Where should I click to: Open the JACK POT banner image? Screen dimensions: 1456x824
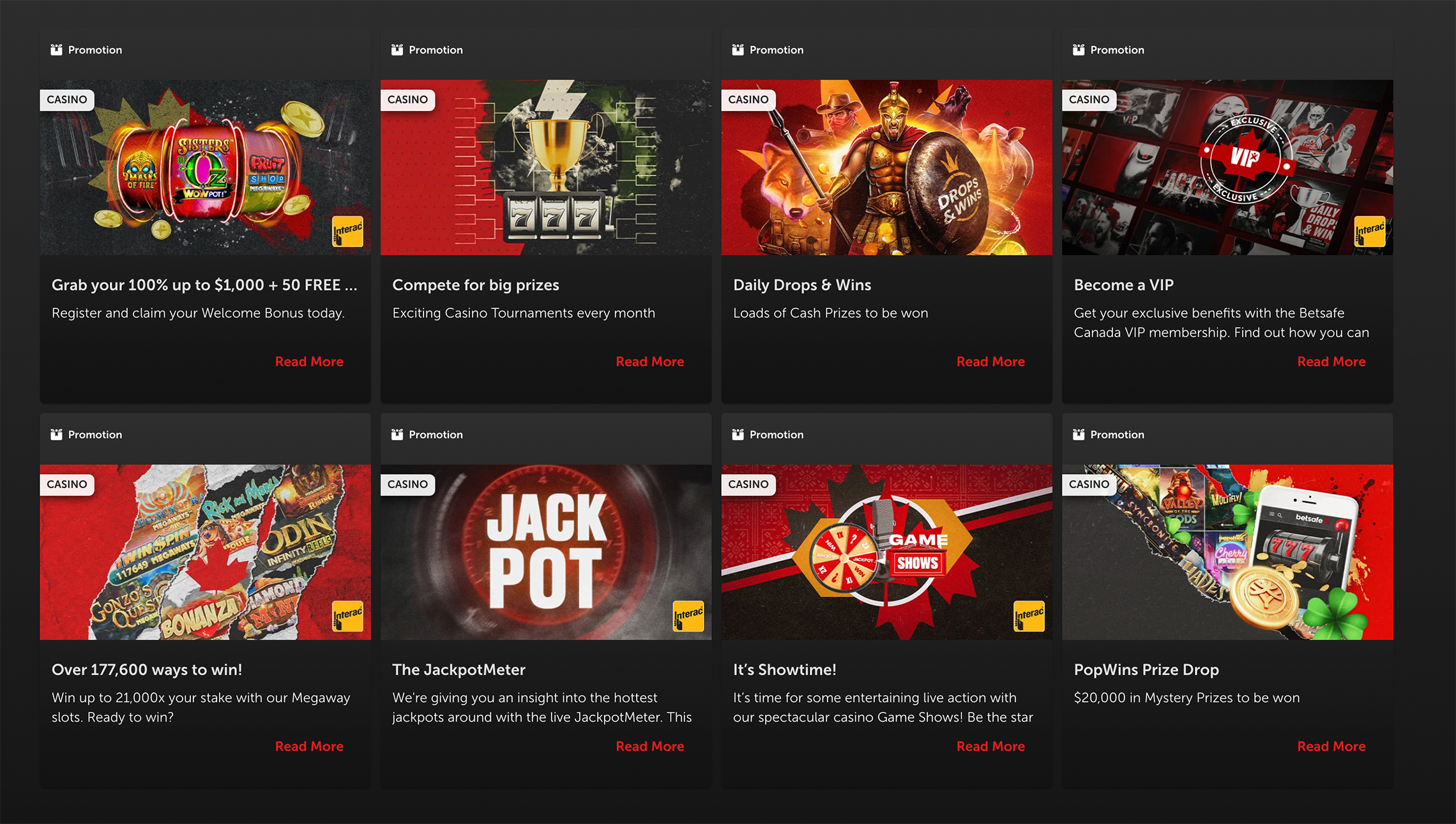[x=546, y=552]
